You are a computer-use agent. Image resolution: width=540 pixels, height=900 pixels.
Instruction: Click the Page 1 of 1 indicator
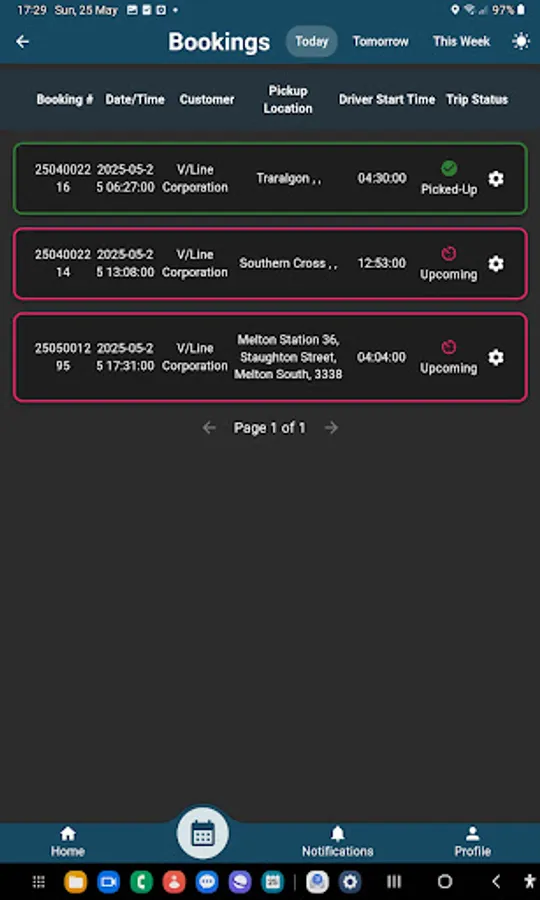click(x=270, y=428)
